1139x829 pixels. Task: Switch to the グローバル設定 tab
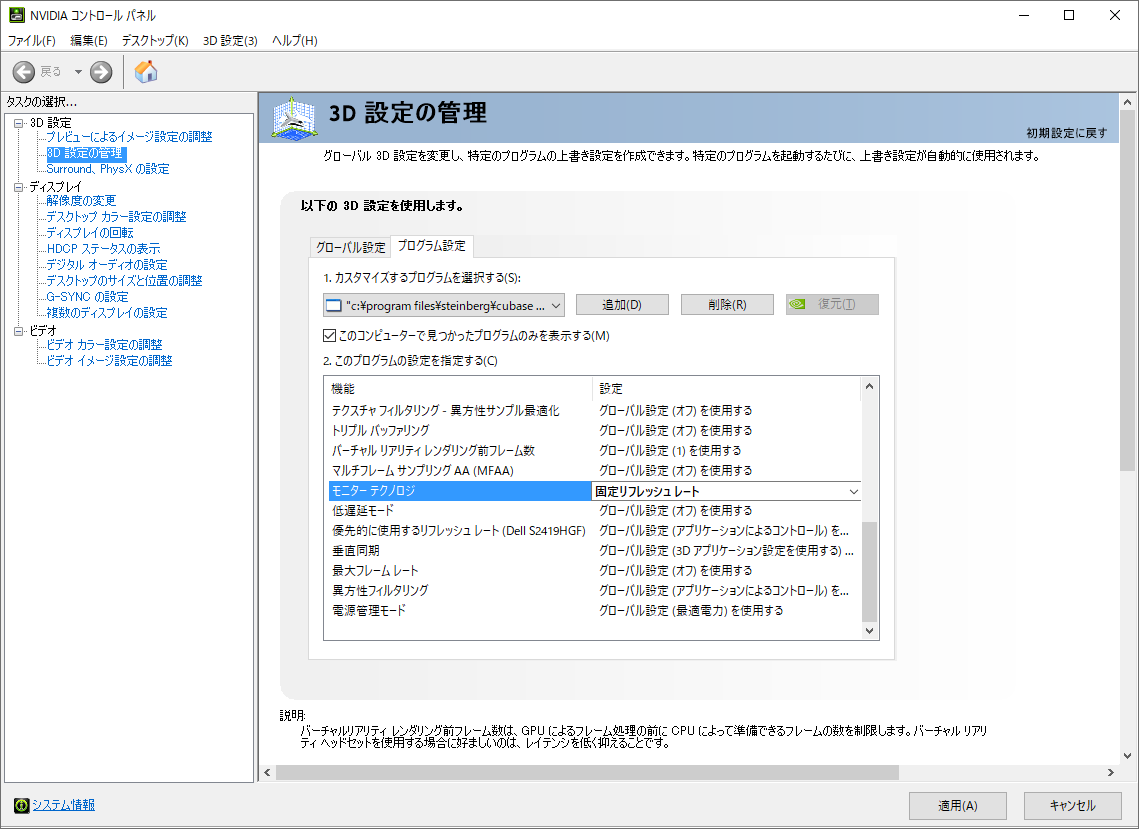tap(350, 247)
